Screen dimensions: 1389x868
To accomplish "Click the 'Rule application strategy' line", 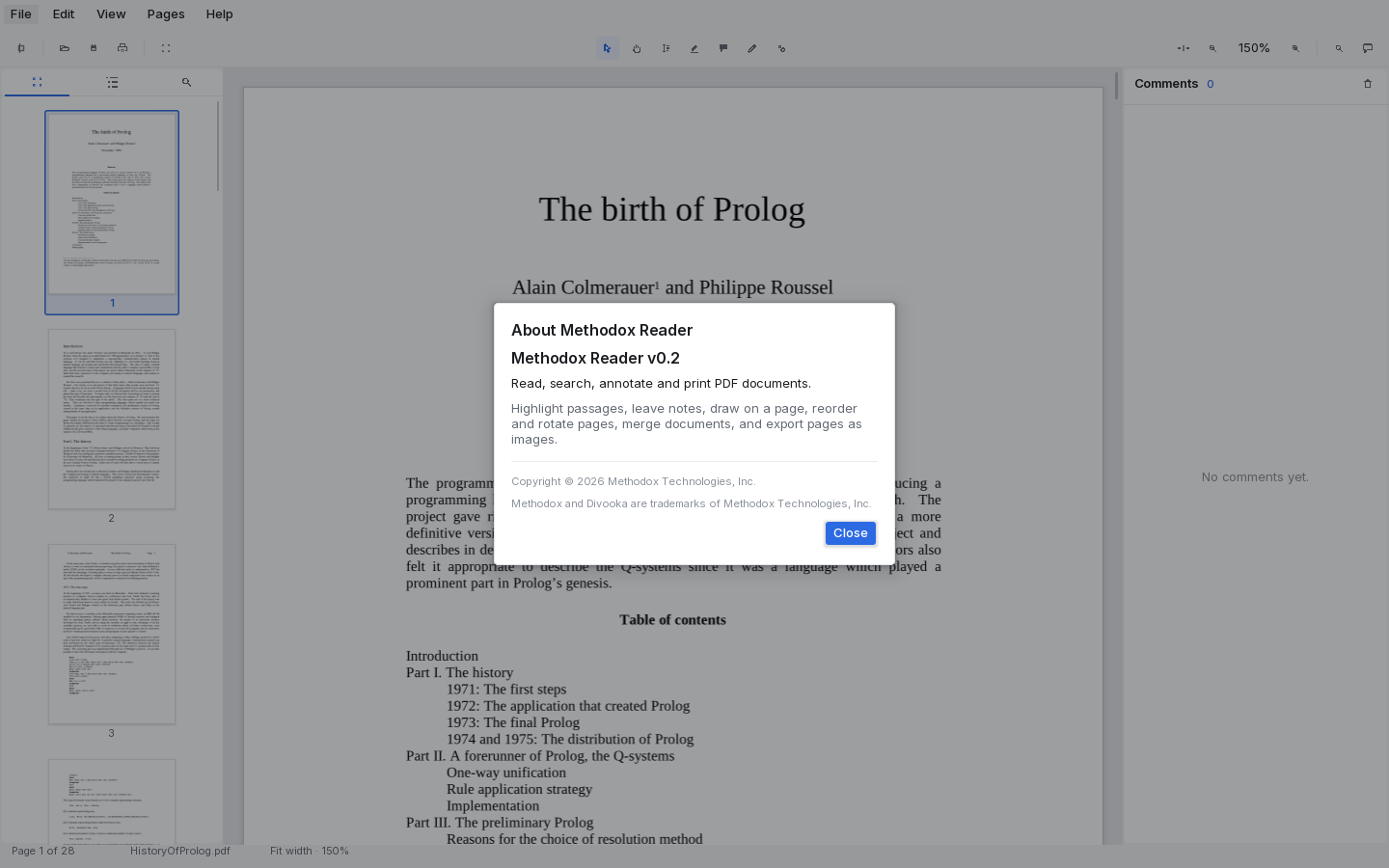I will [x=519, y=789].
